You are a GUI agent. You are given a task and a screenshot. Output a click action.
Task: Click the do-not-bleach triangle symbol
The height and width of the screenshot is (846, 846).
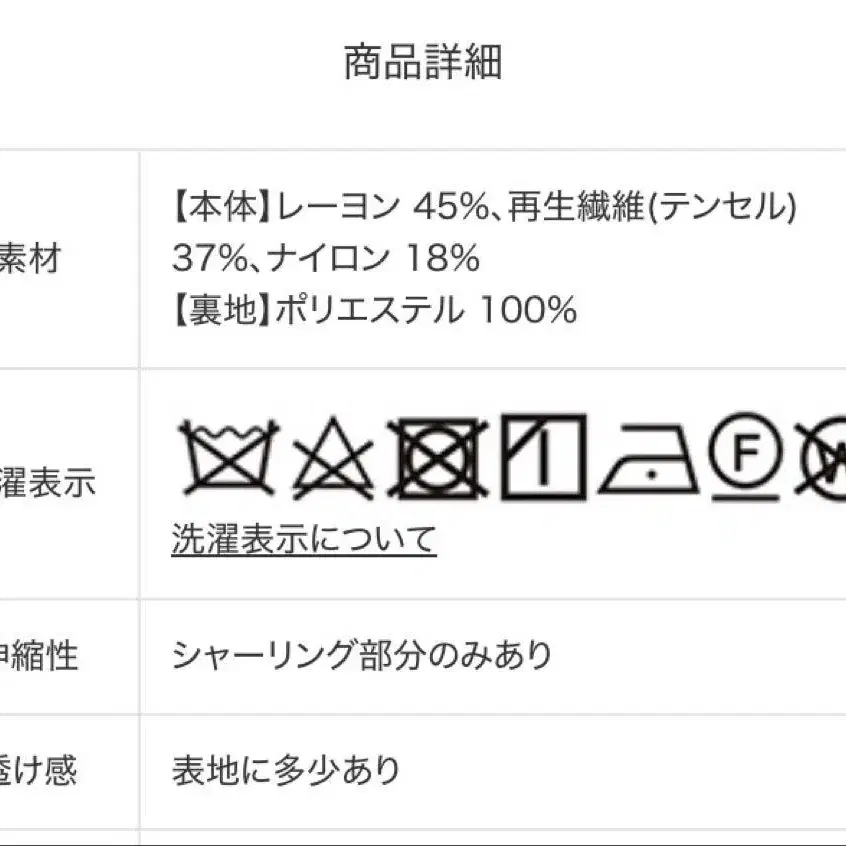tap(333, 459)
